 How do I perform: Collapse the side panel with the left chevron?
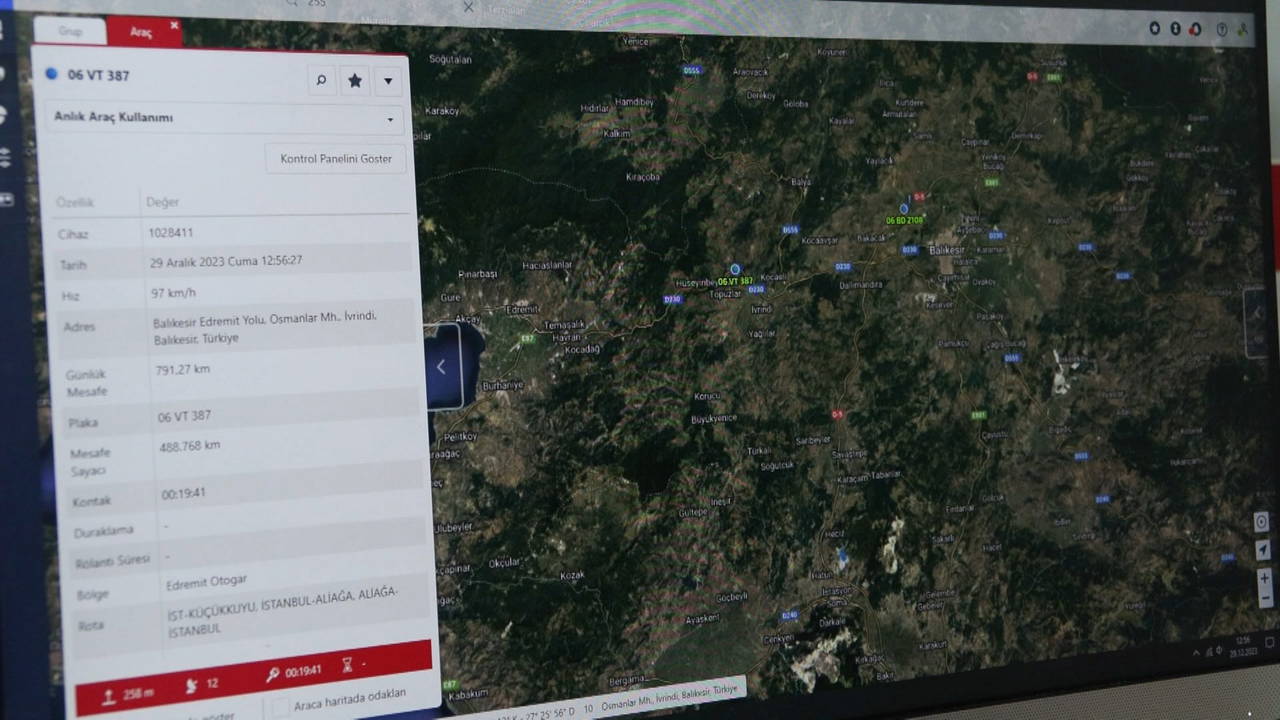point(441,367)
